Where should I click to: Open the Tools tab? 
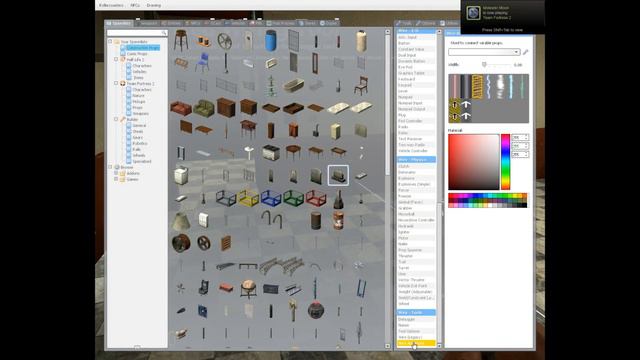[404, 23]
